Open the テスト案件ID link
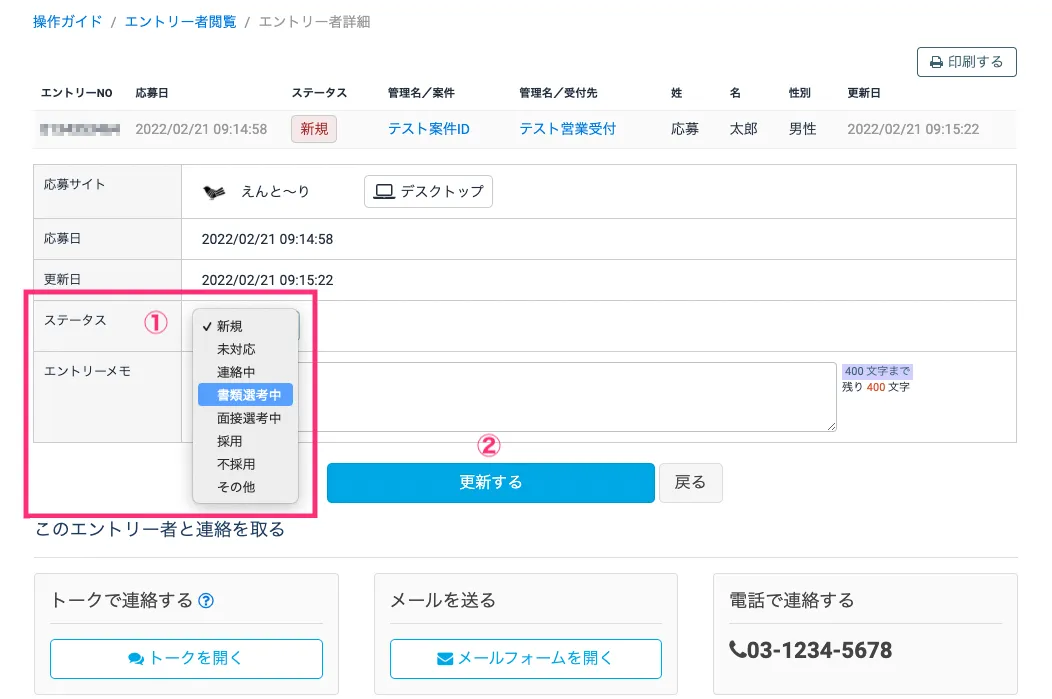Viewport: 1052px width, 699px height. pos(428,129)
